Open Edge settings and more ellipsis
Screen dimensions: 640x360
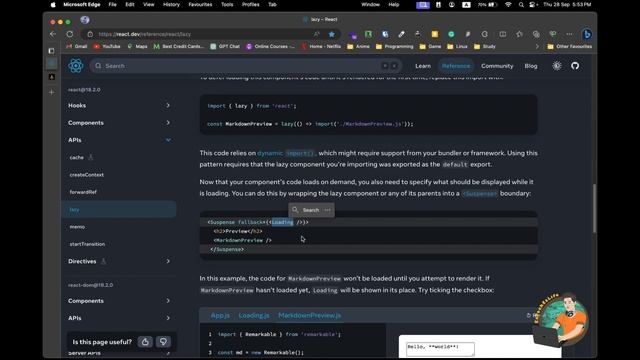pyautogui.click(x=569, y=34)
